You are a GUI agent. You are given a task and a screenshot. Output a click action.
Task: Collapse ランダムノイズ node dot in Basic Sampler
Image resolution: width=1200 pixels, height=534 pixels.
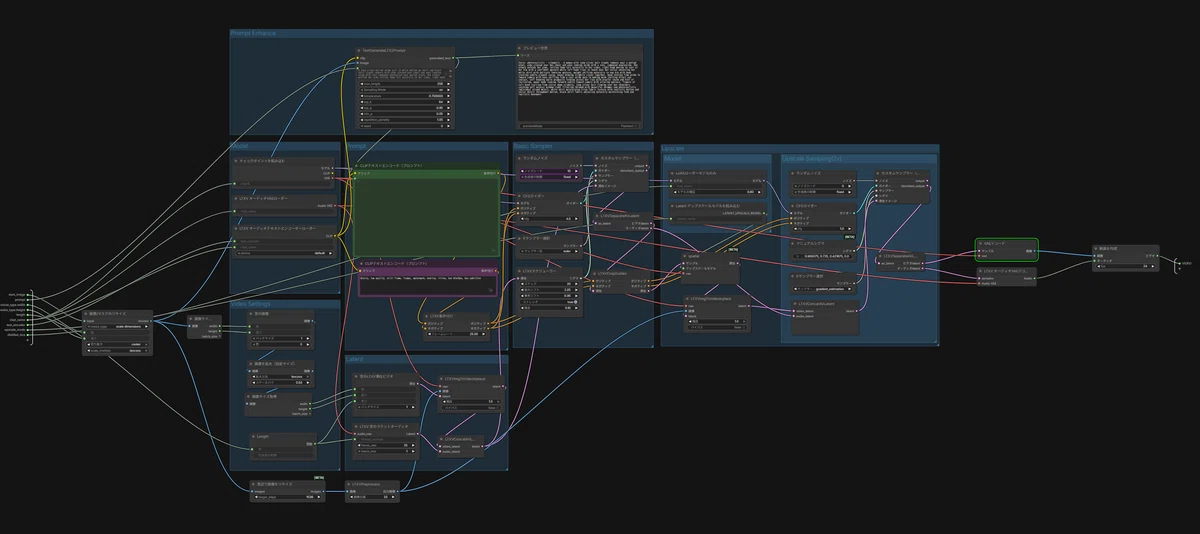521,158
